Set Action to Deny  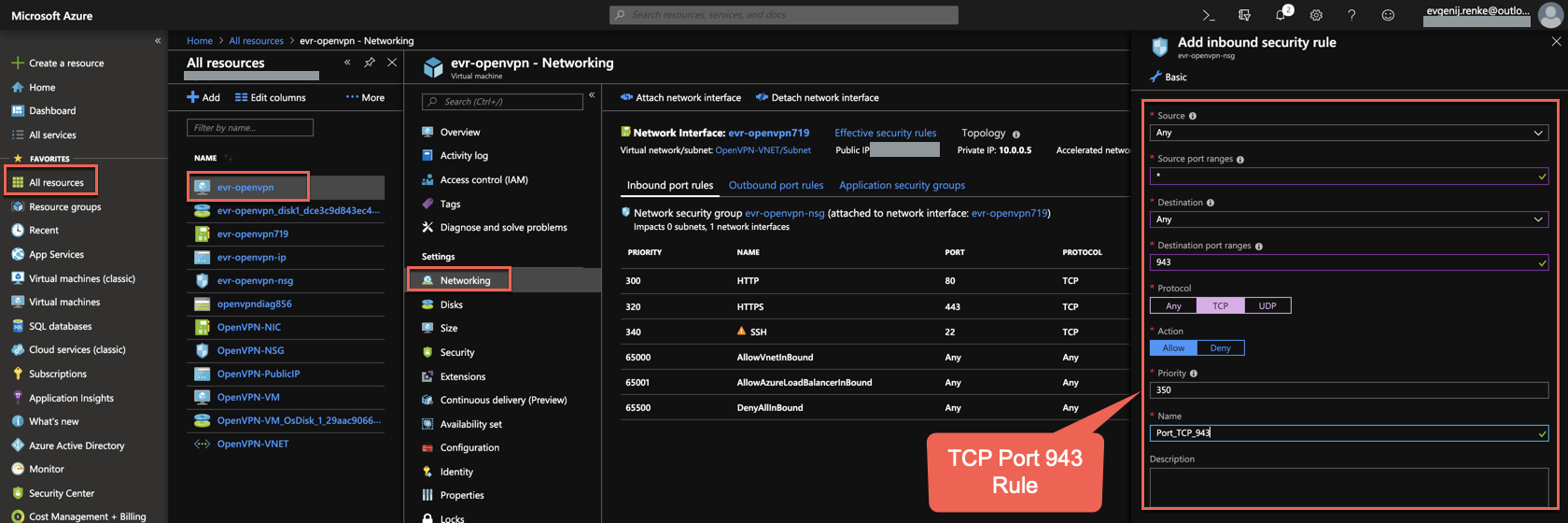[1220, 347]
